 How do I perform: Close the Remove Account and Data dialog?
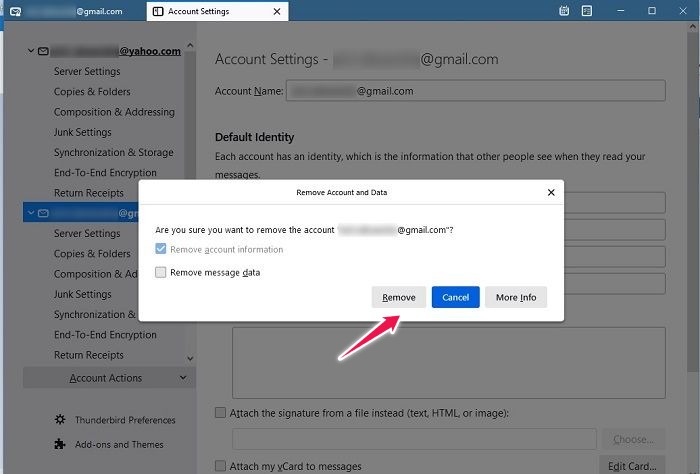click(551, 192)
